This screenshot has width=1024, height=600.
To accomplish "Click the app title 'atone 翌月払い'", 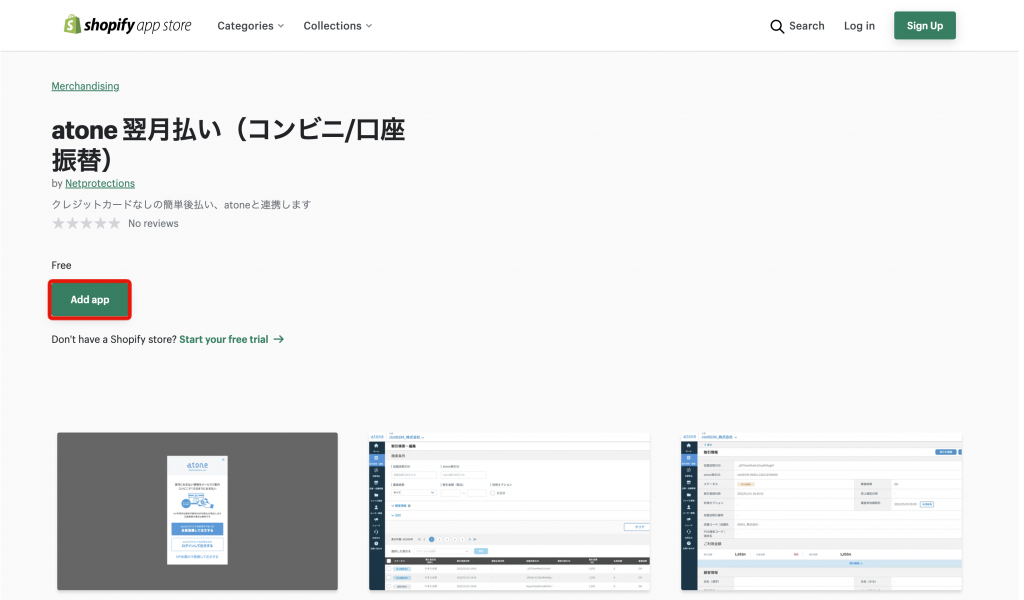I will [x=228, y=145].
